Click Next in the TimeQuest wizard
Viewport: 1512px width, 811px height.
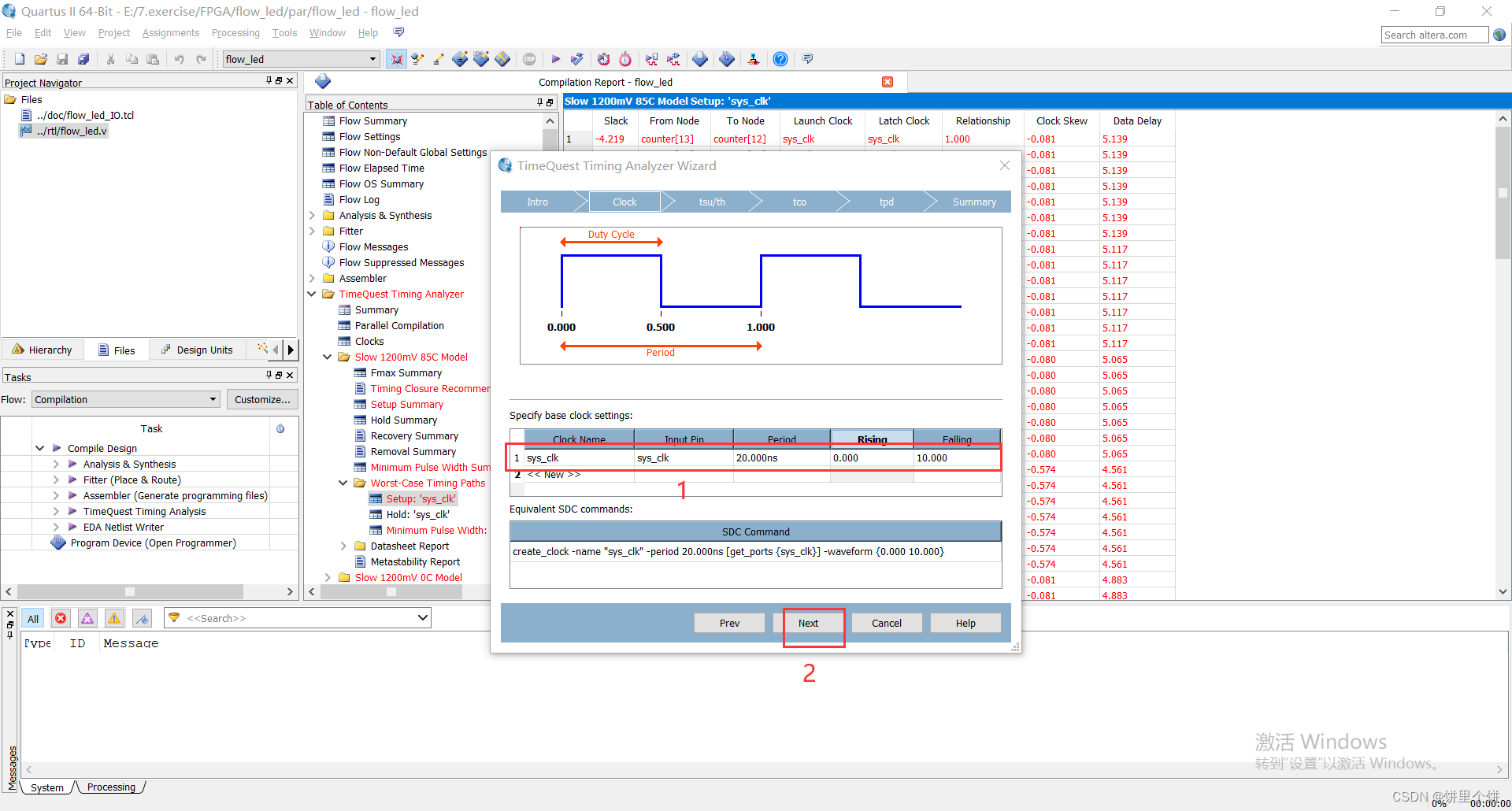click(x=808, y=623)
